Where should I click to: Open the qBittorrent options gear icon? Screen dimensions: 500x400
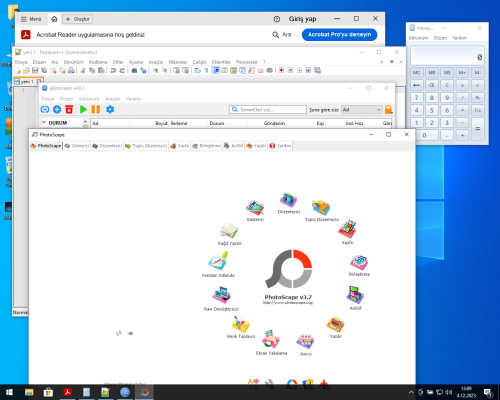point(110,109)
